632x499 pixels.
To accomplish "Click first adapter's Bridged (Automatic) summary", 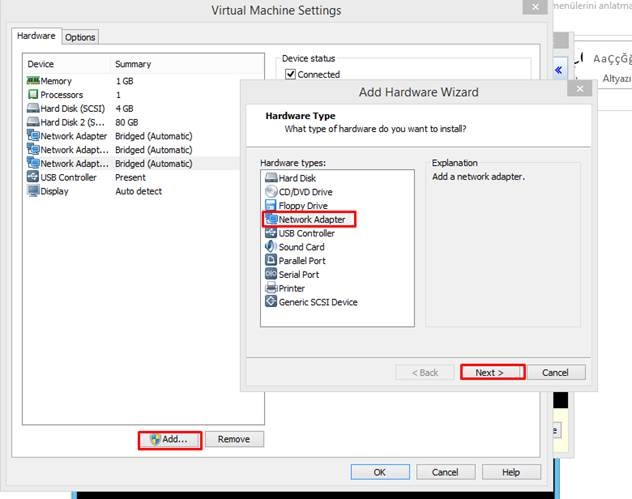I will (154, 136).
